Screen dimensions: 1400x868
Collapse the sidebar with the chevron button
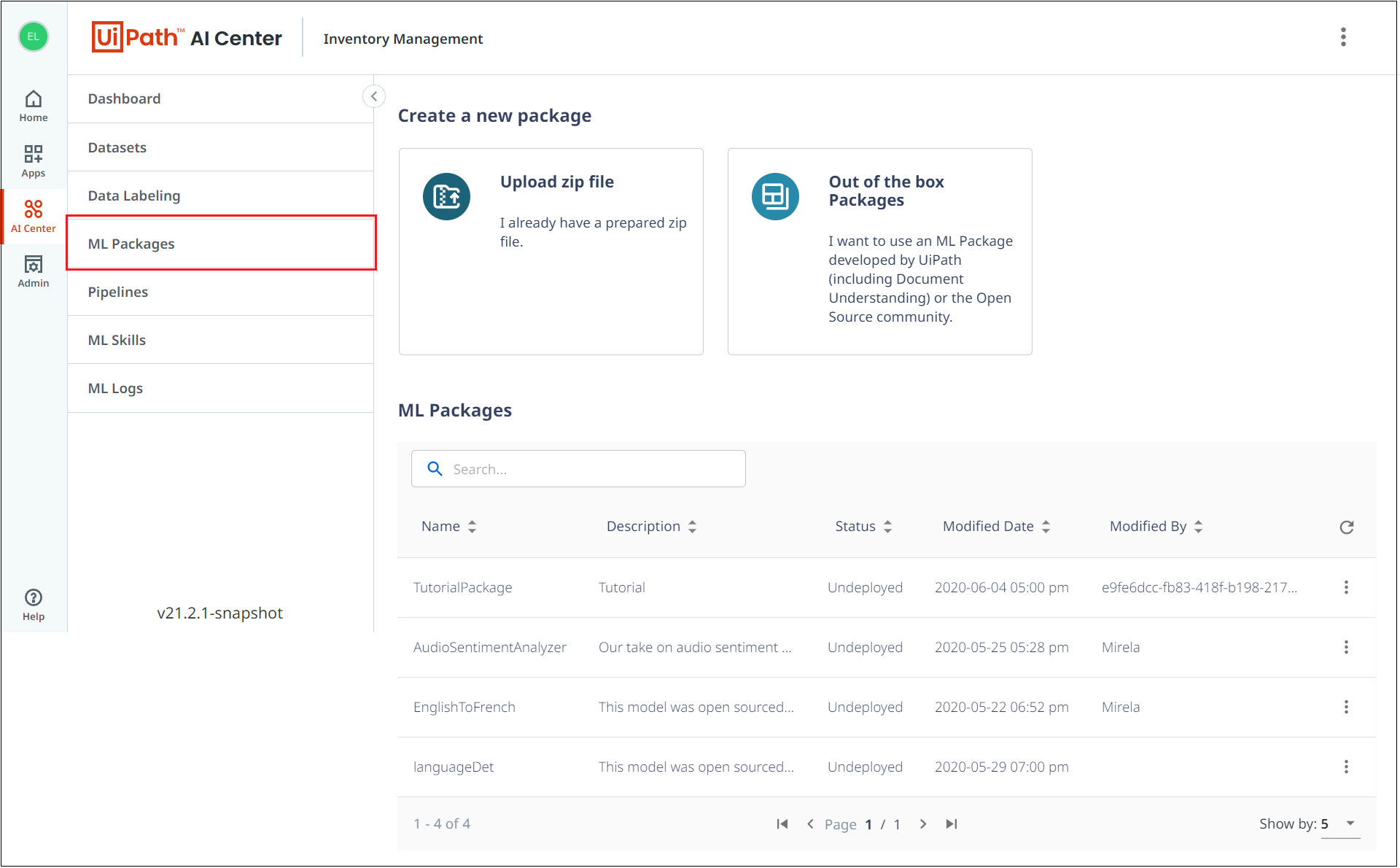[374, 96]
